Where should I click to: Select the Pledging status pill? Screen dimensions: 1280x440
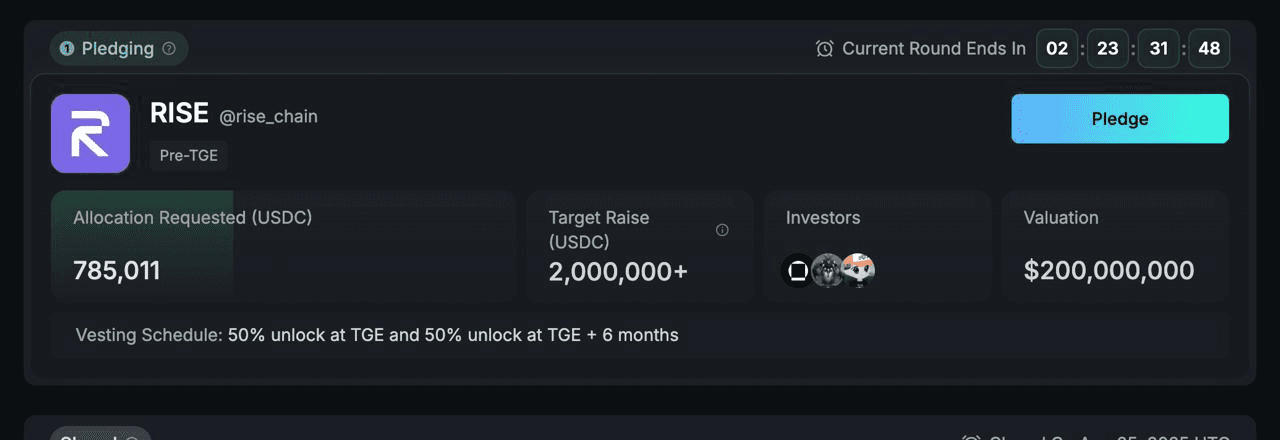pos(119,48)
